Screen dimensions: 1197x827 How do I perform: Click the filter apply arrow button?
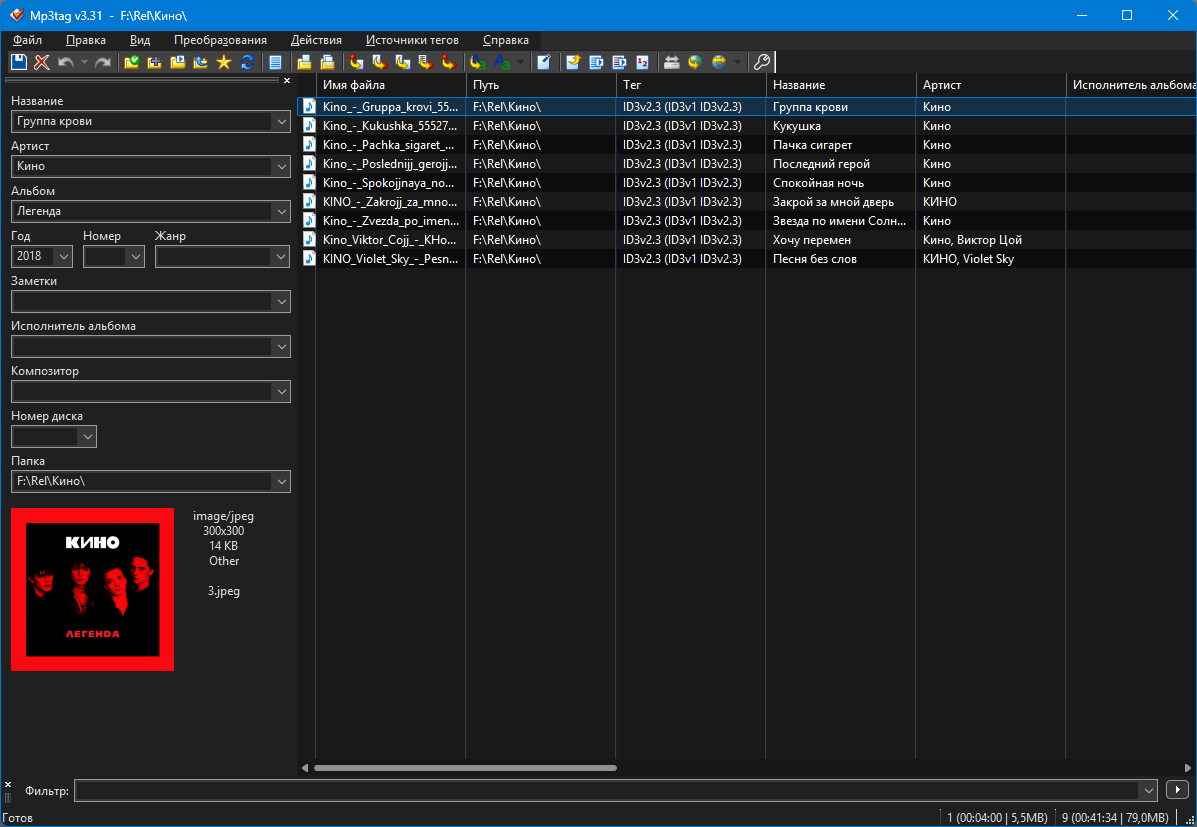point(1177,790)
